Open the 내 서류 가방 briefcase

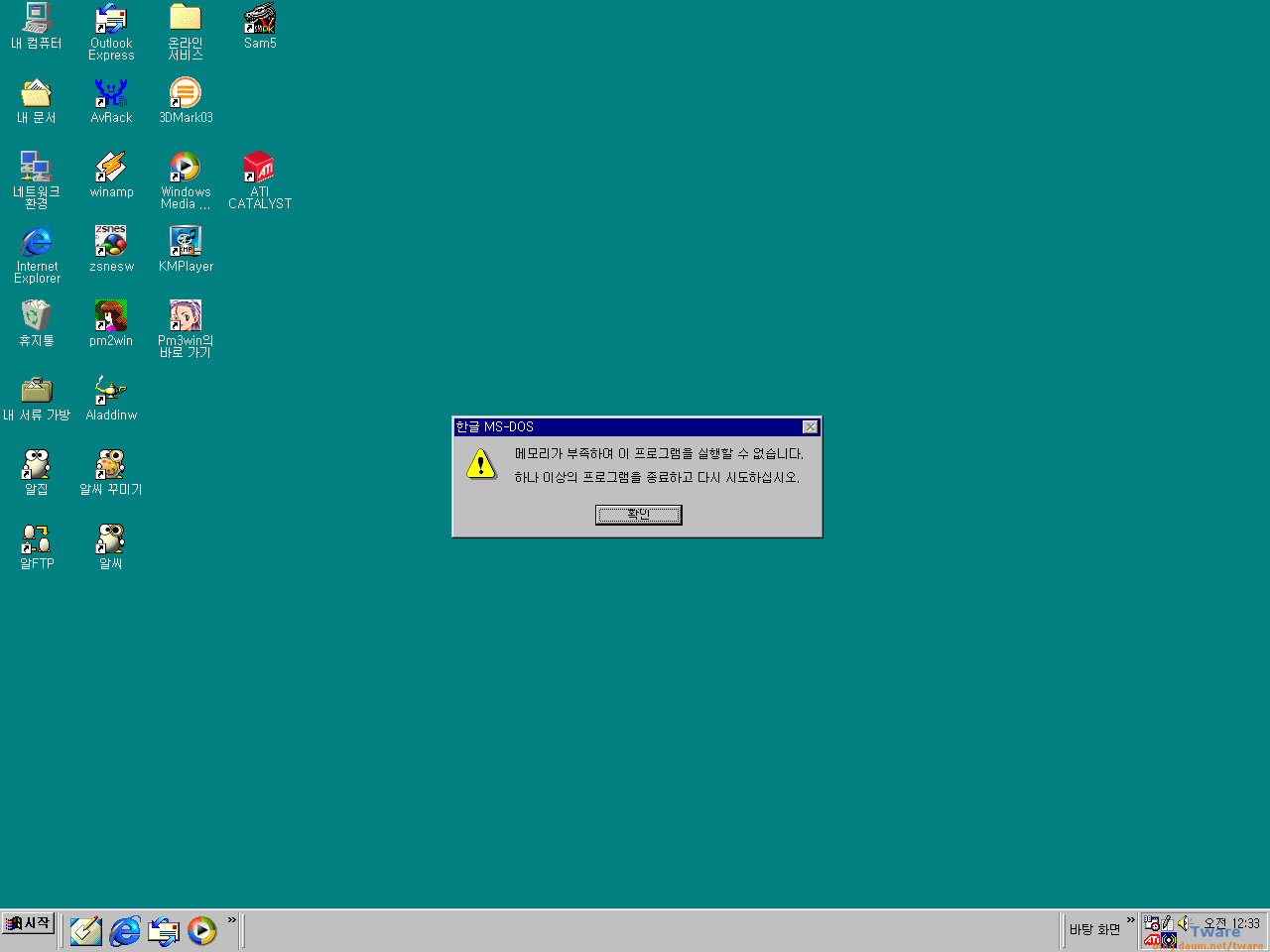(37, 398)
